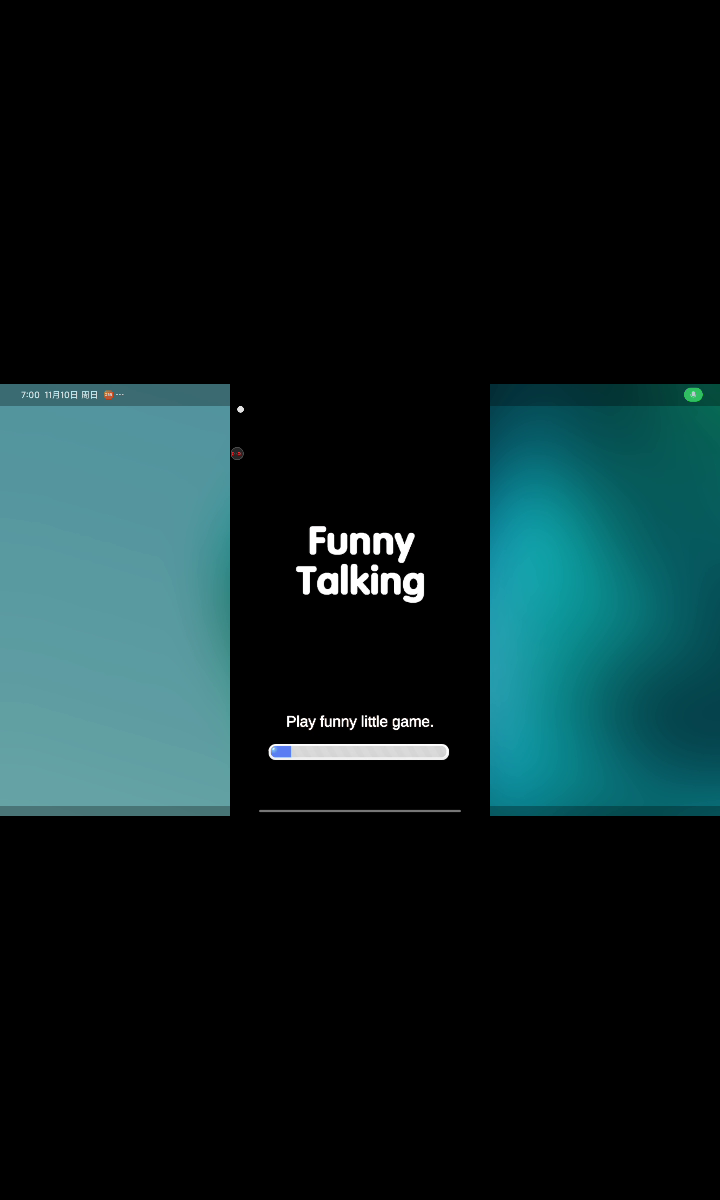
Task: Tap the green microphone indicator pill
Action: click(693, 395)
